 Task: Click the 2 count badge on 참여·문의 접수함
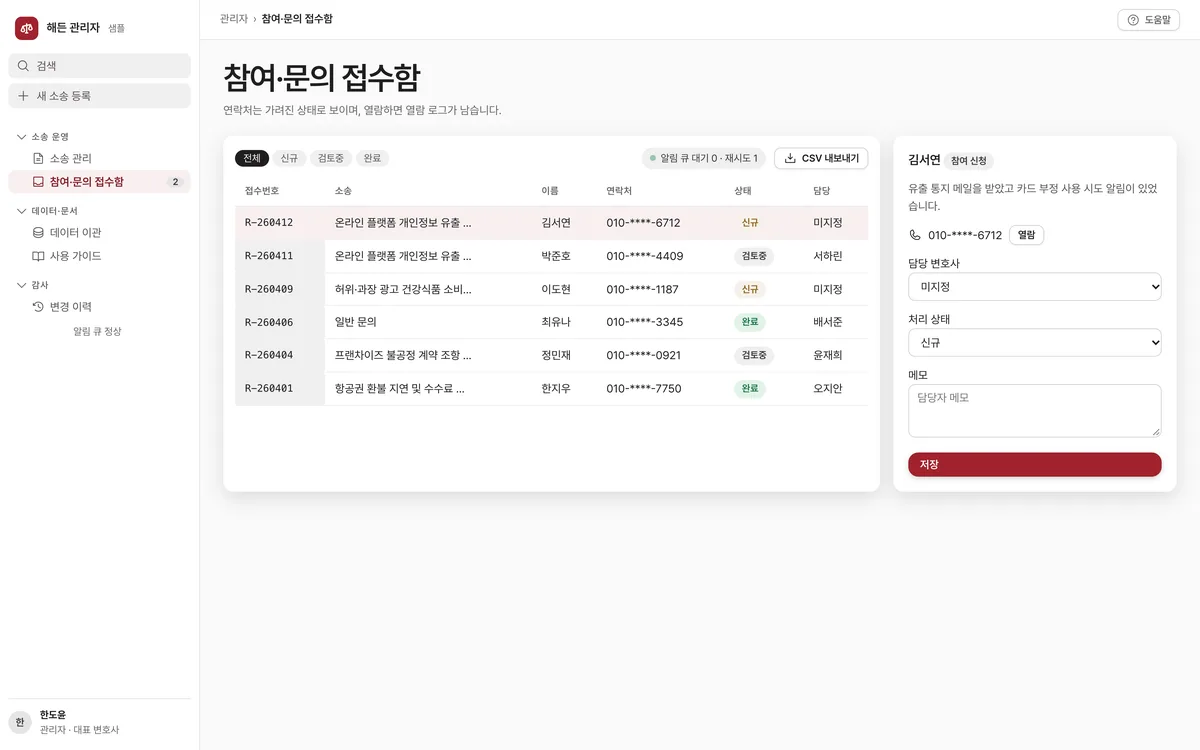175,182
